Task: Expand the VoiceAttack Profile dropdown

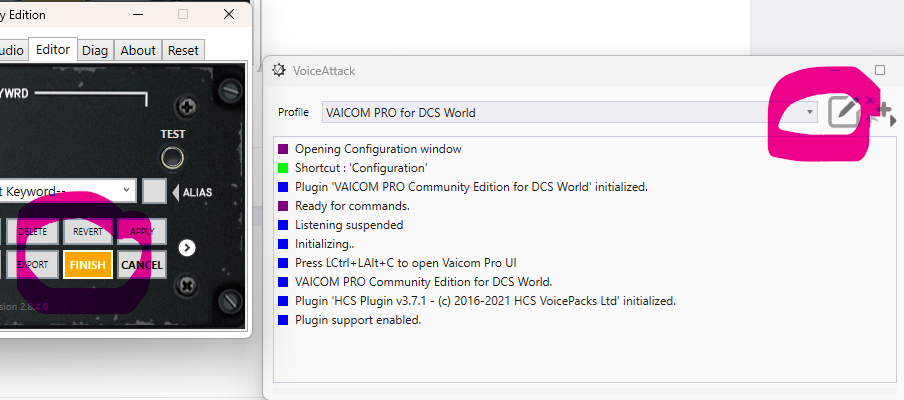Action: click(x=810, y=112)
